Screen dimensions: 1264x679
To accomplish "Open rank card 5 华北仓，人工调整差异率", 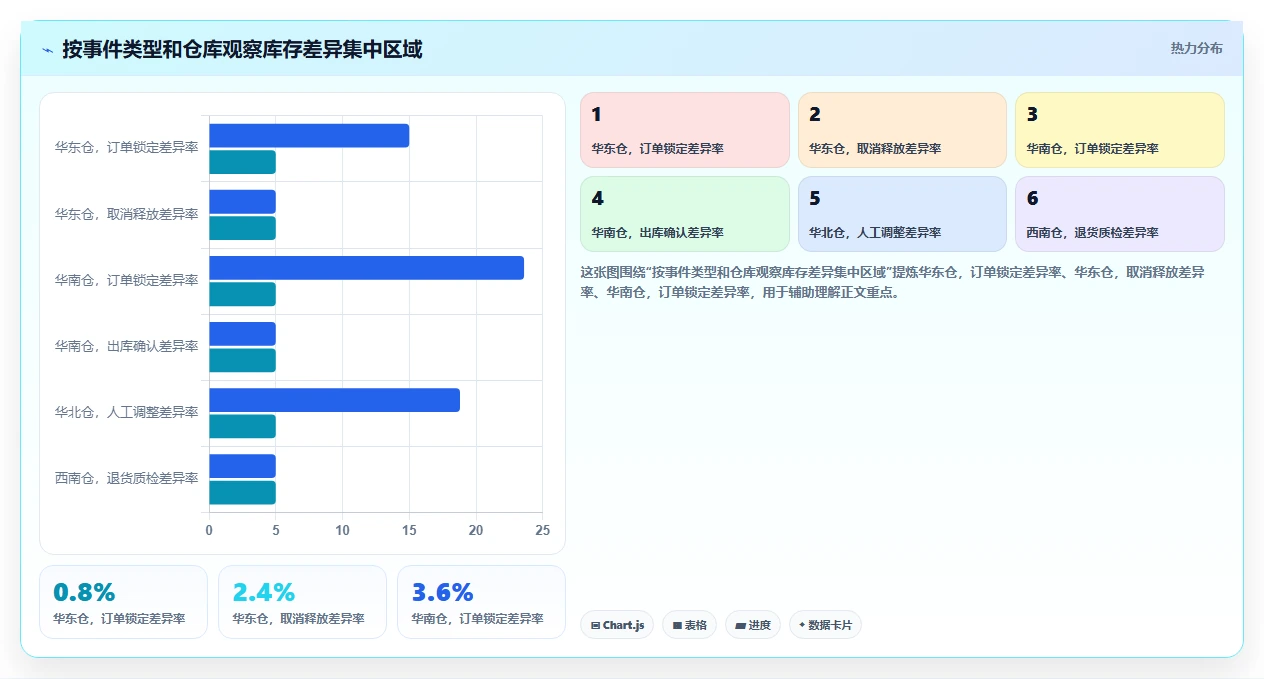I will tap(902, 214).
